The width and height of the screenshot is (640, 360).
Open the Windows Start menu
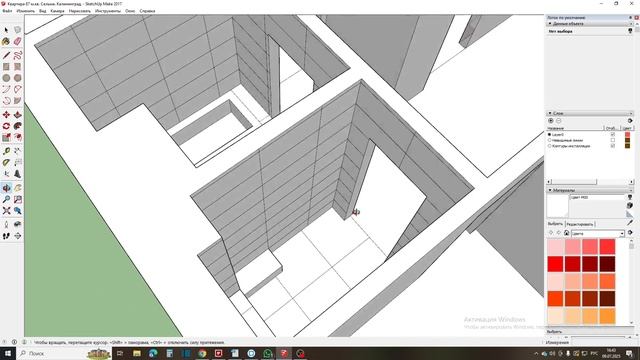(8, 353)
